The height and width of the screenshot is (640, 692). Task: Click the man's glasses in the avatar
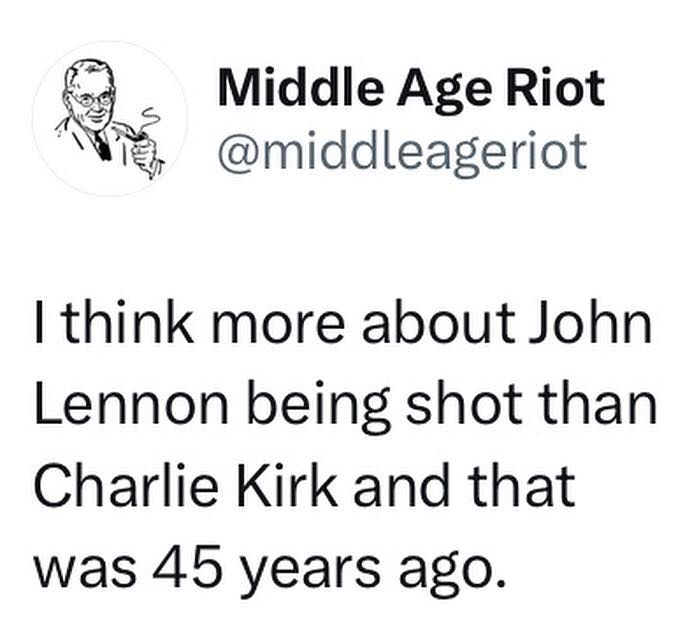click(x=93, y=100)
